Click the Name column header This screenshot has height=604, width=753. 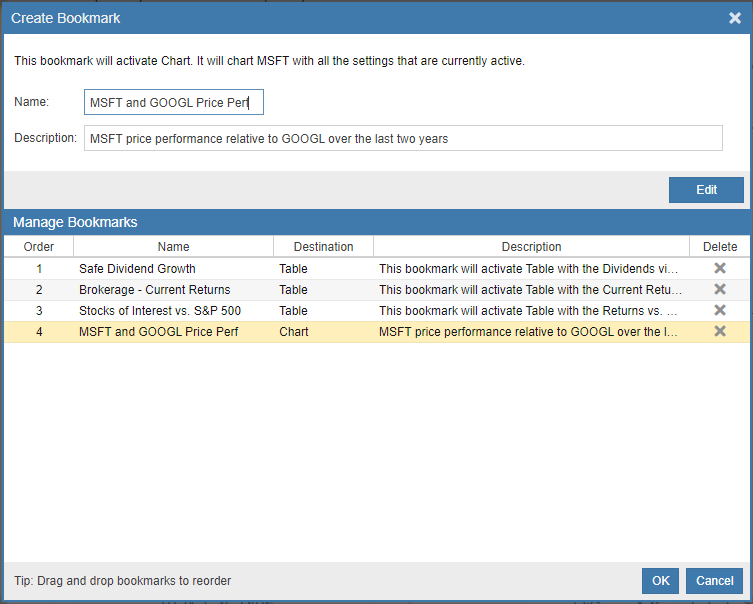click(173, 246)
